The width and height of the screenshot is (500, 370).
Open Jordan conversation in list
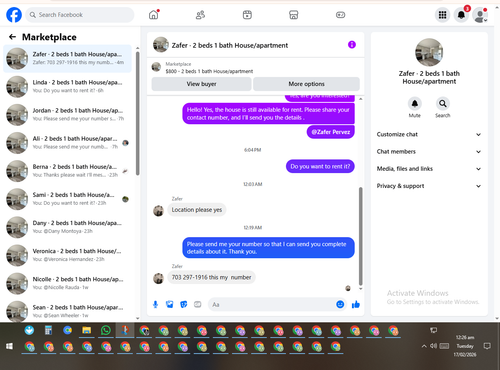click(x=67, y=114)
